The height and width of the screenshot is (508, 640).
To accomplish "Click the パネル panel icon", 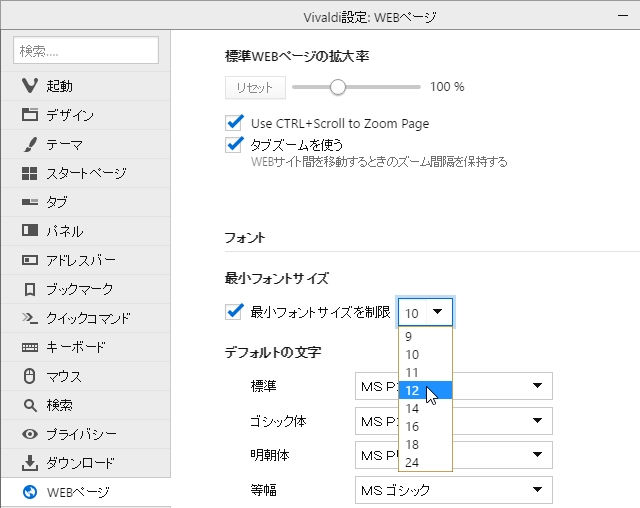I will click(30, 231).
